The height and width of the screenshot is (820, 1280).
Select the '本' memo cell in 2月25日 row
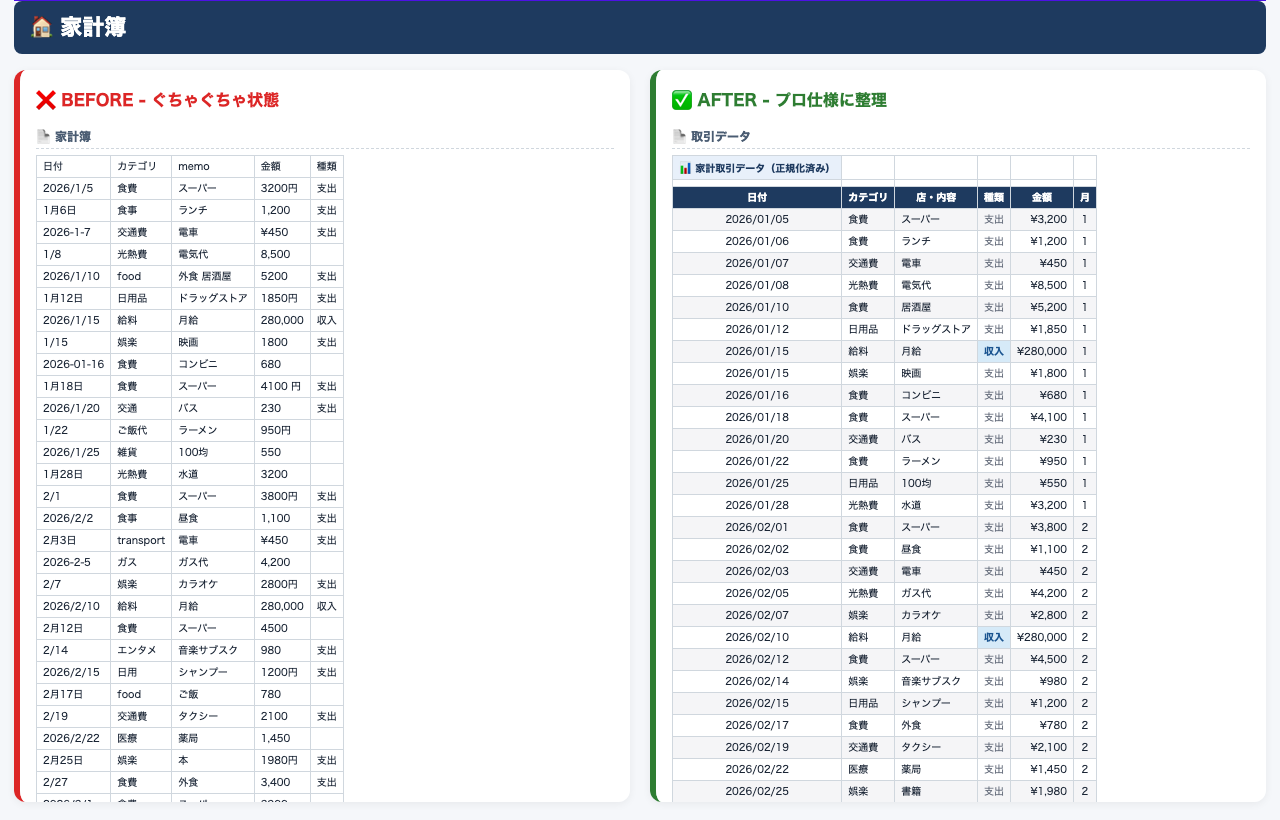click(213, 760)
